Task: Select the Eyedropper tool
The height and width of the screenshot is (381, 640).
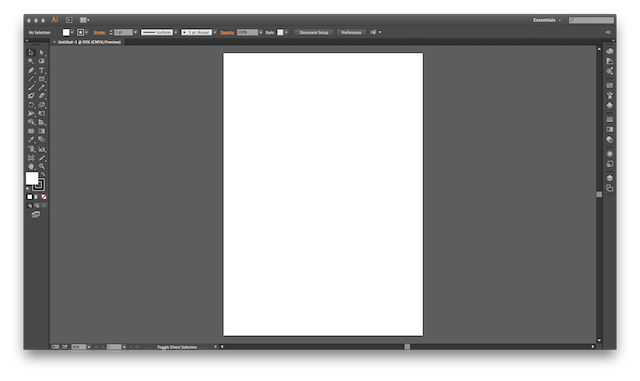Action: tap(31, 140)
